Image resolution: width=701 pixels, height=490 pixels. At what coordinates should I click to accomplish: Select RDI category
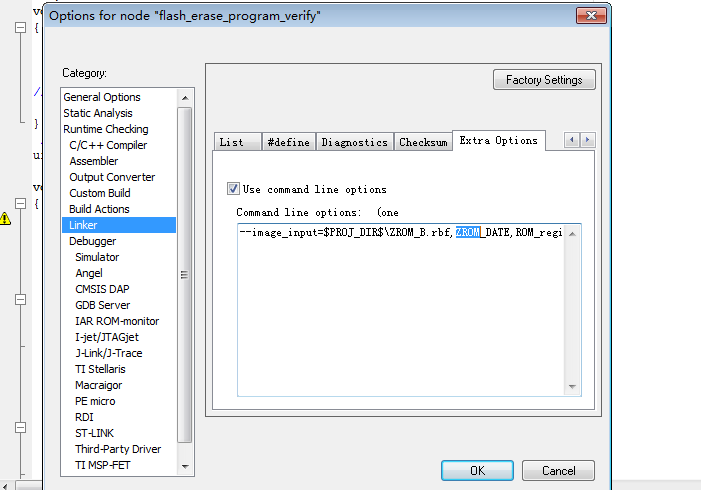(84, 417)
